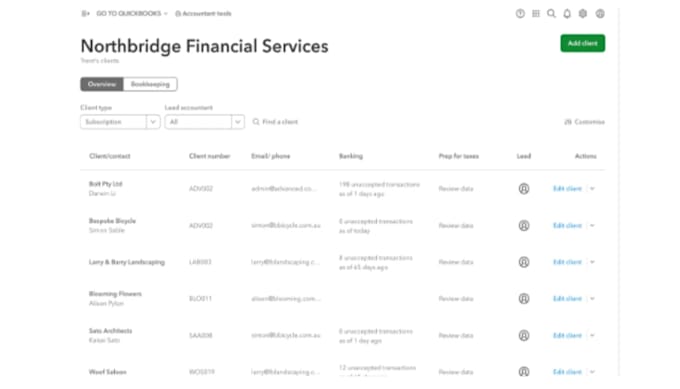Click the search magnifier icon

551,13
